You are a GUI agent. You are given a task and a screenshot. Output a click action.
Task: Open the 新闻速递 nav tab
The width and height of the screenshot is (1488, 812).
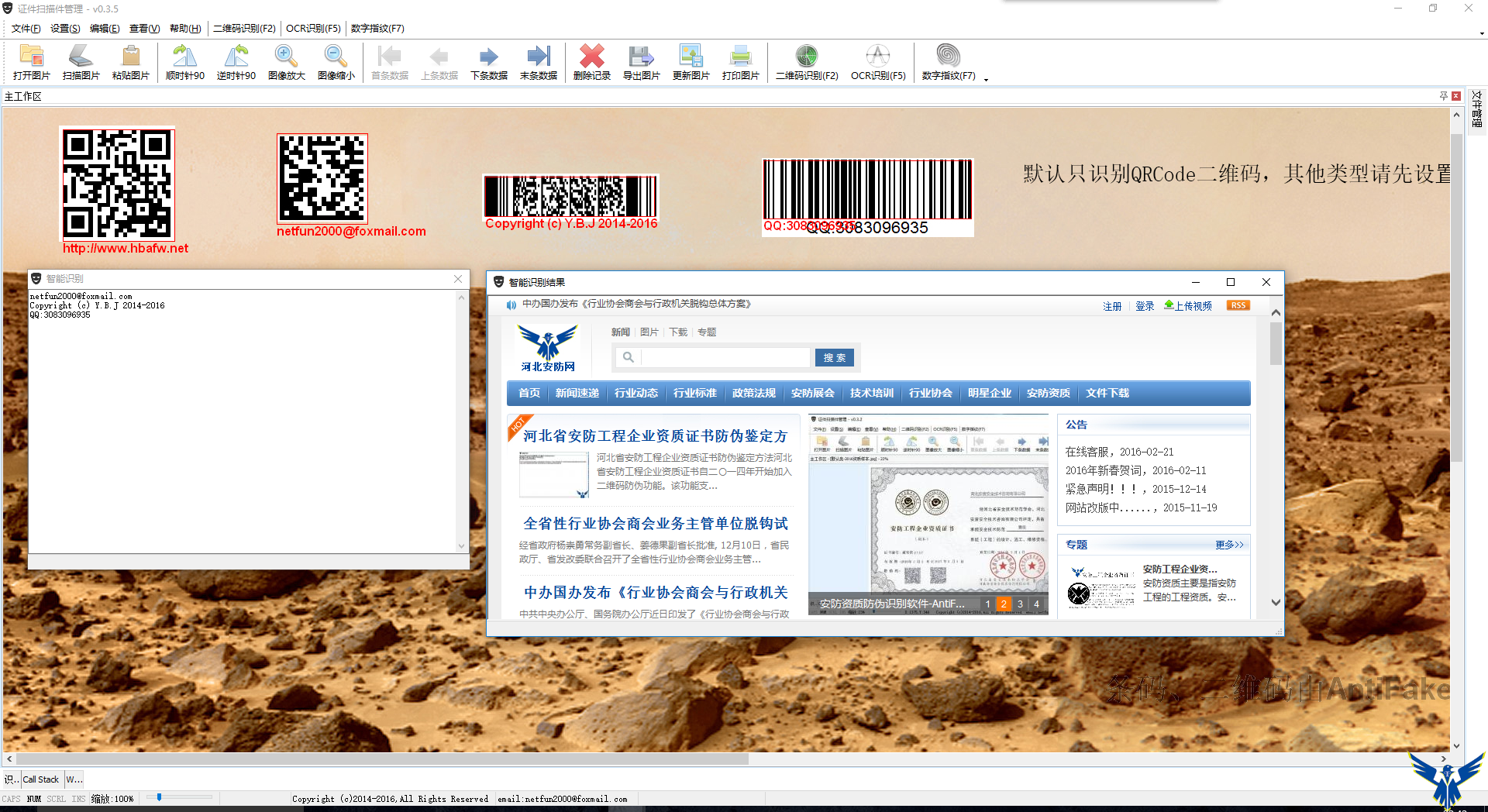coord(577,393)
